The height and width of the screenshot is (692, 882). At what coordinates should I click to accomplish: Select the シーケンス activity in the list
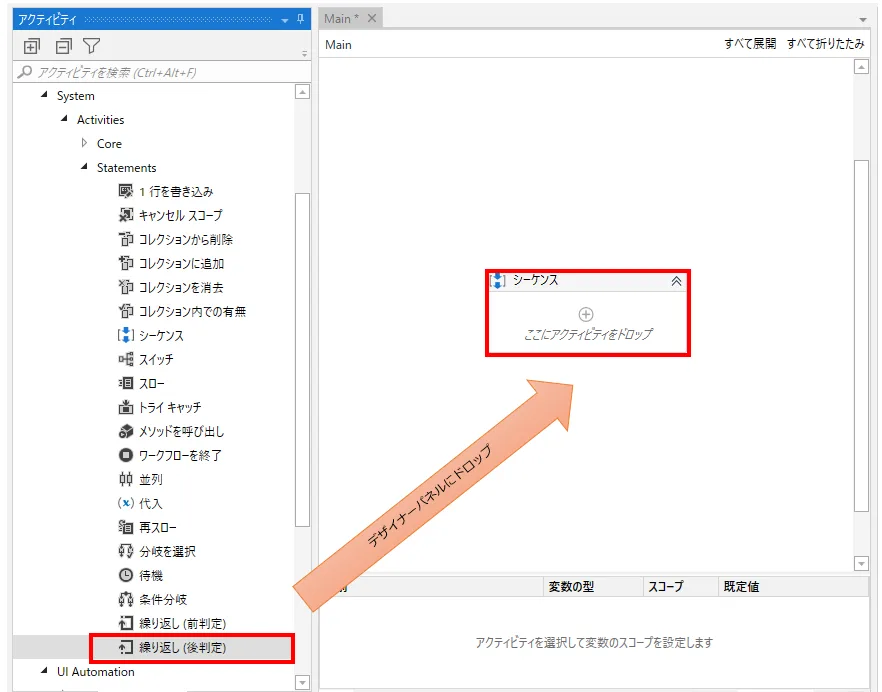pos(160,336)
